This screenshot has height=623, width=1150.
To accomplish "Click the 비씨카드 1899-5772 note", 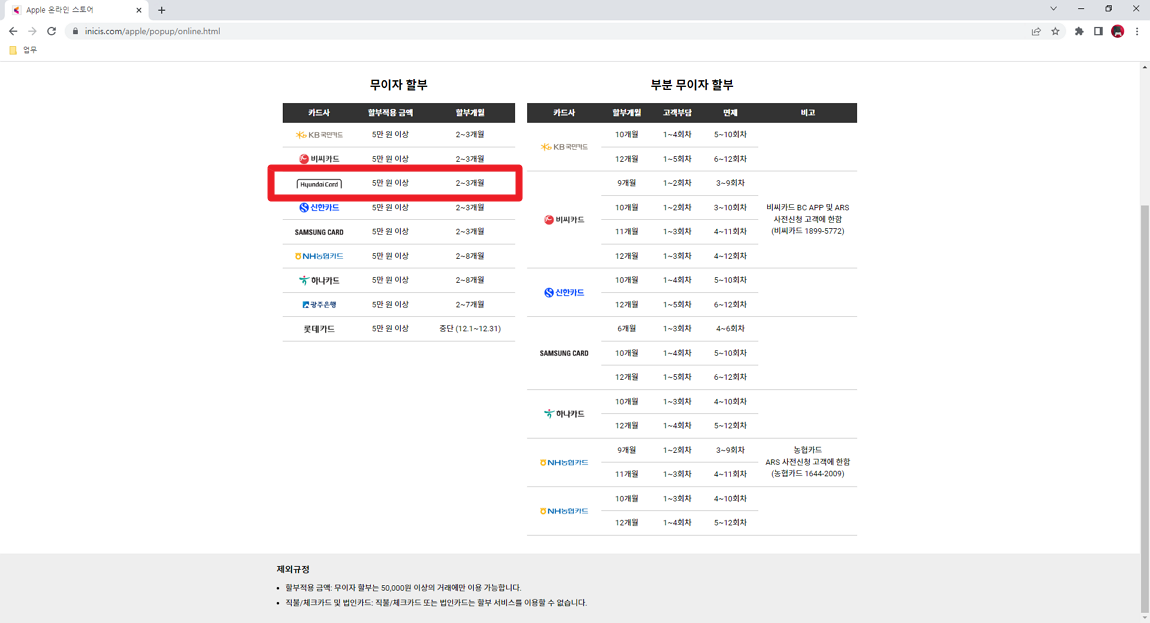I will [807, 231].
